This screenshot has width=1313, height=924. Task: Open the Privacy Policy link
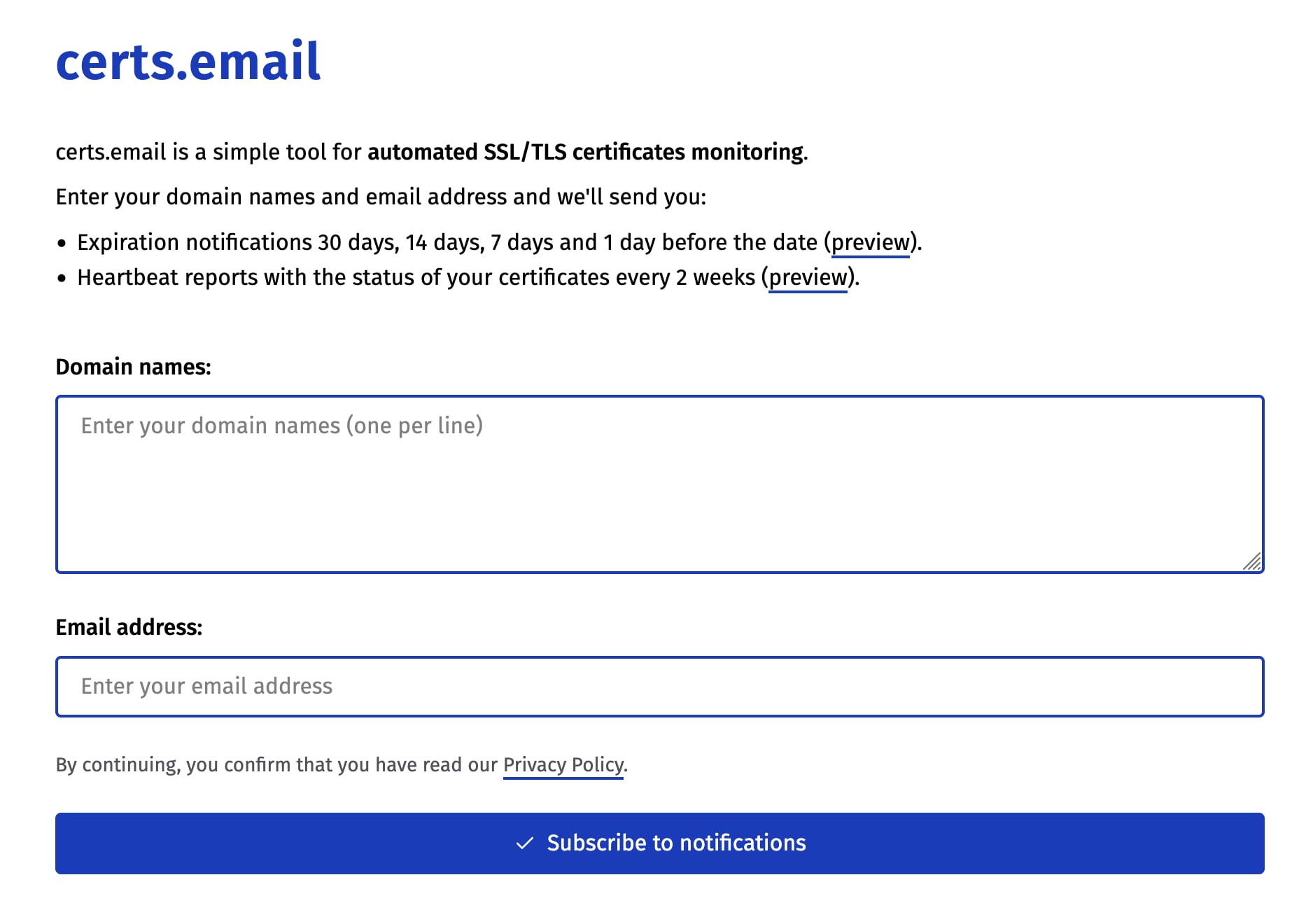563,764
